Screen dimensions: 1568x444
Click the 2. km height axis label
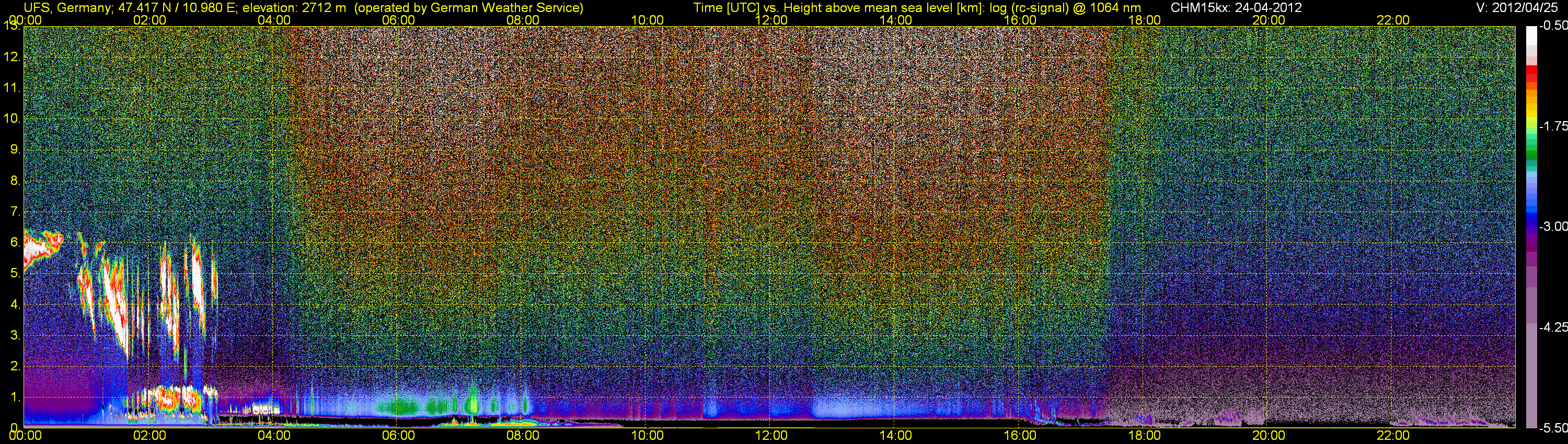[15, 366]
